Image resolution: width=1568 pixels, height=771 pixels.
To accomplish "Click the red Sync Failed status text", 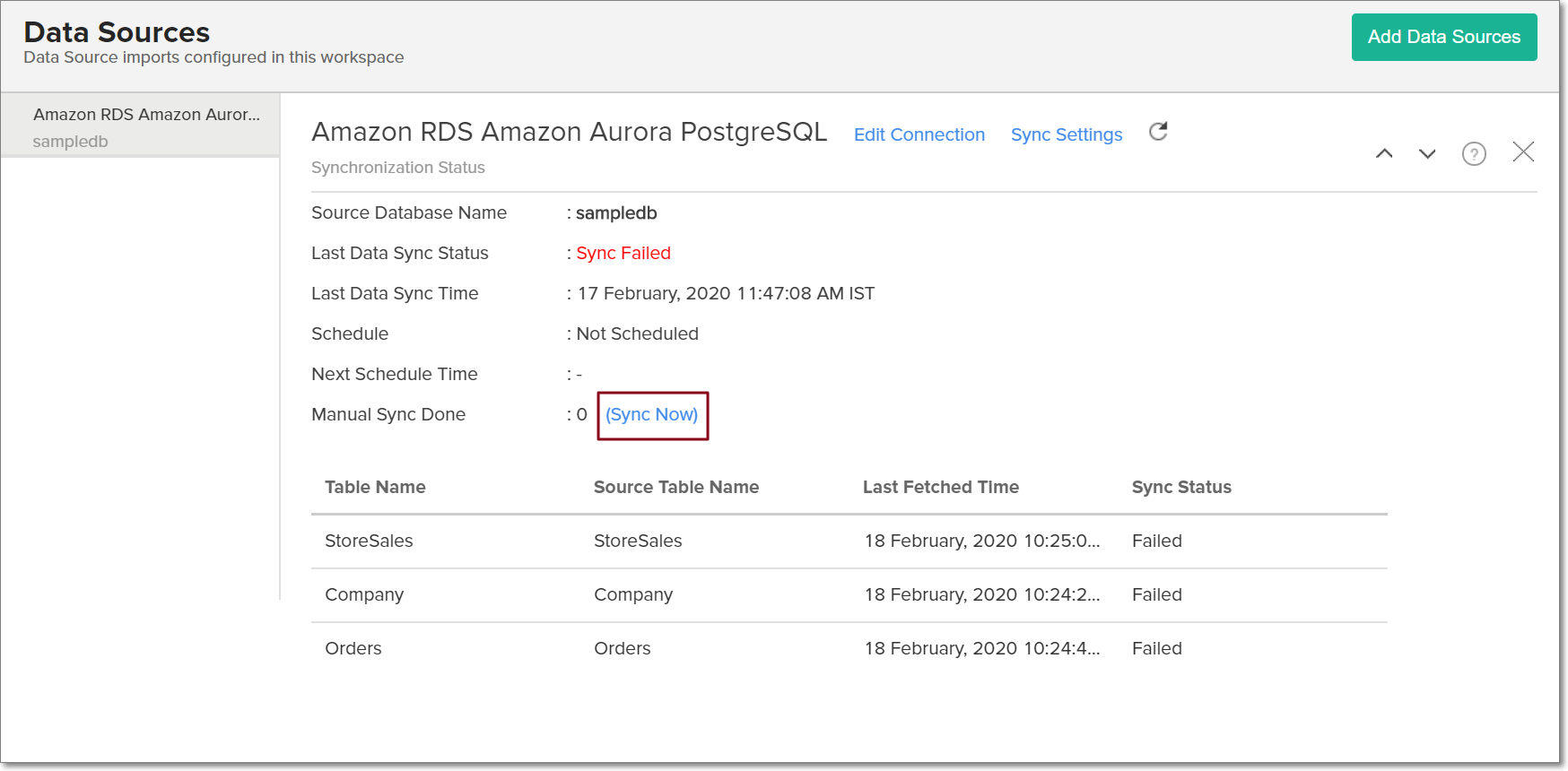I will (x=623, y=254).
